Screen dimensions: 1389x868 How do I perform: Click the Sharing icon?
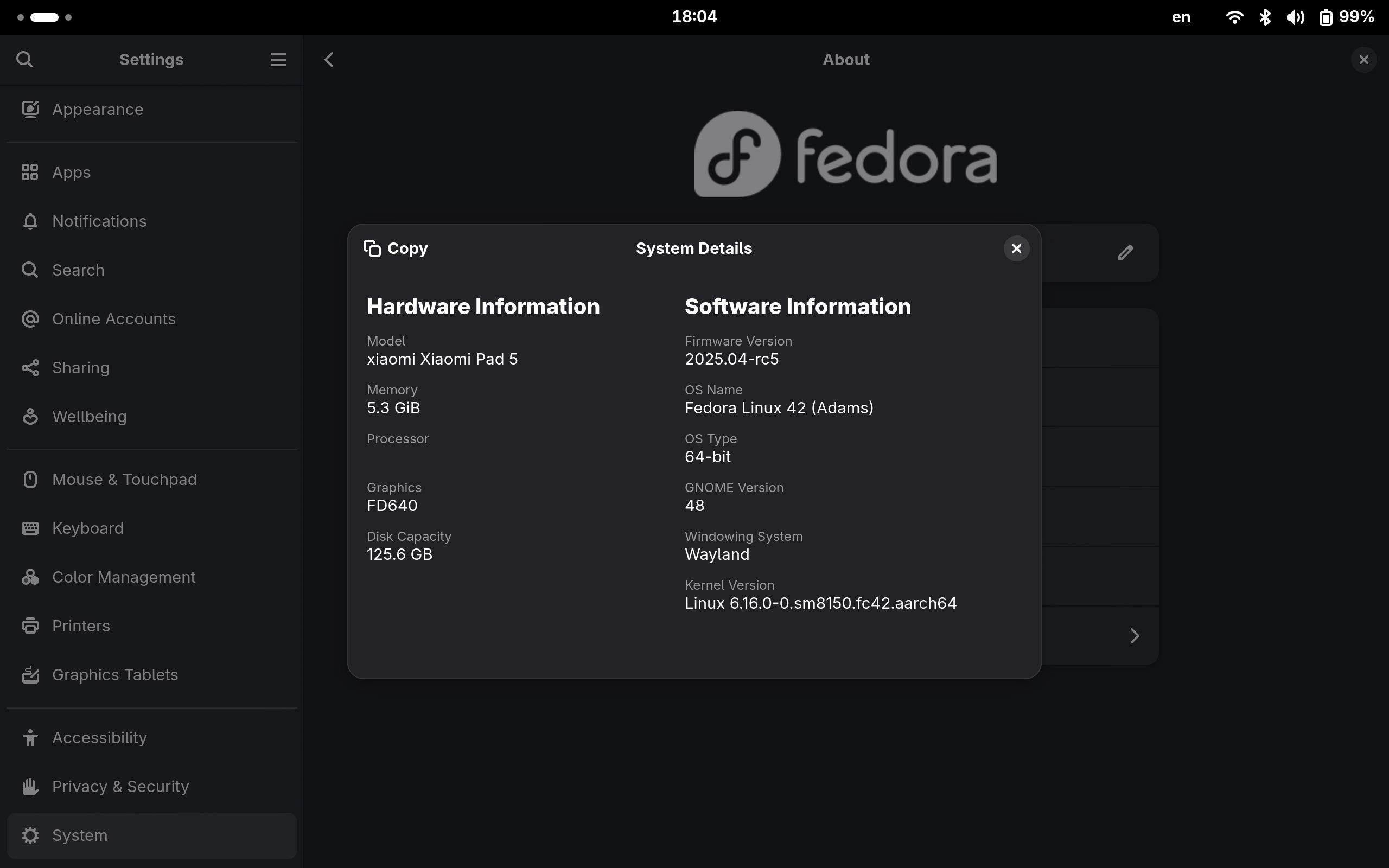pos(30,367)
